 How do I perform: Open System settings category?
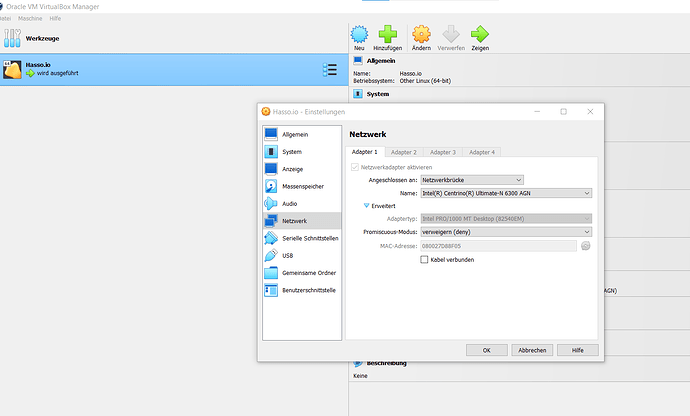pos(302,151)
